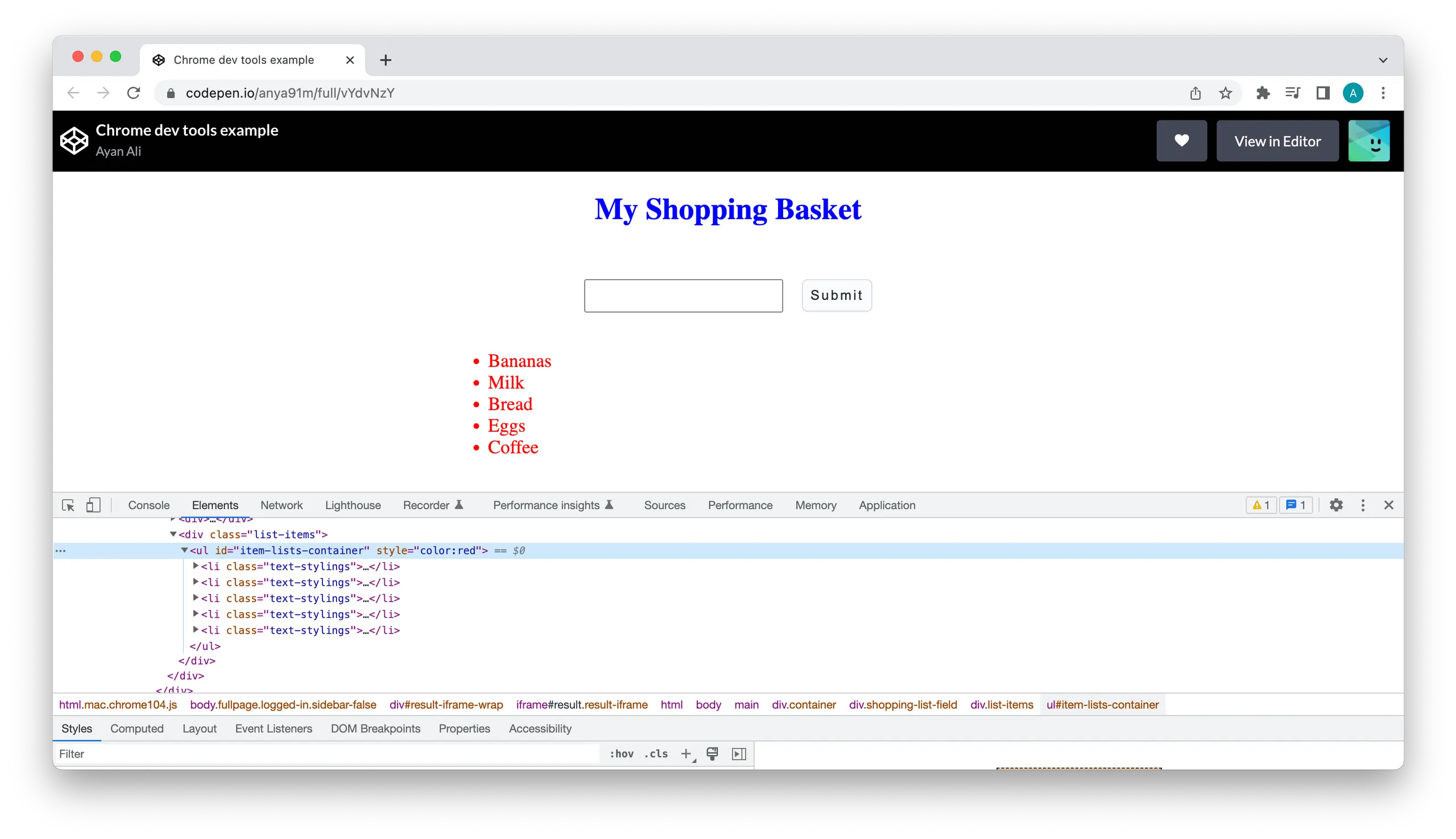Collapse the ul item-lists-container node

(x=184, y=550)
